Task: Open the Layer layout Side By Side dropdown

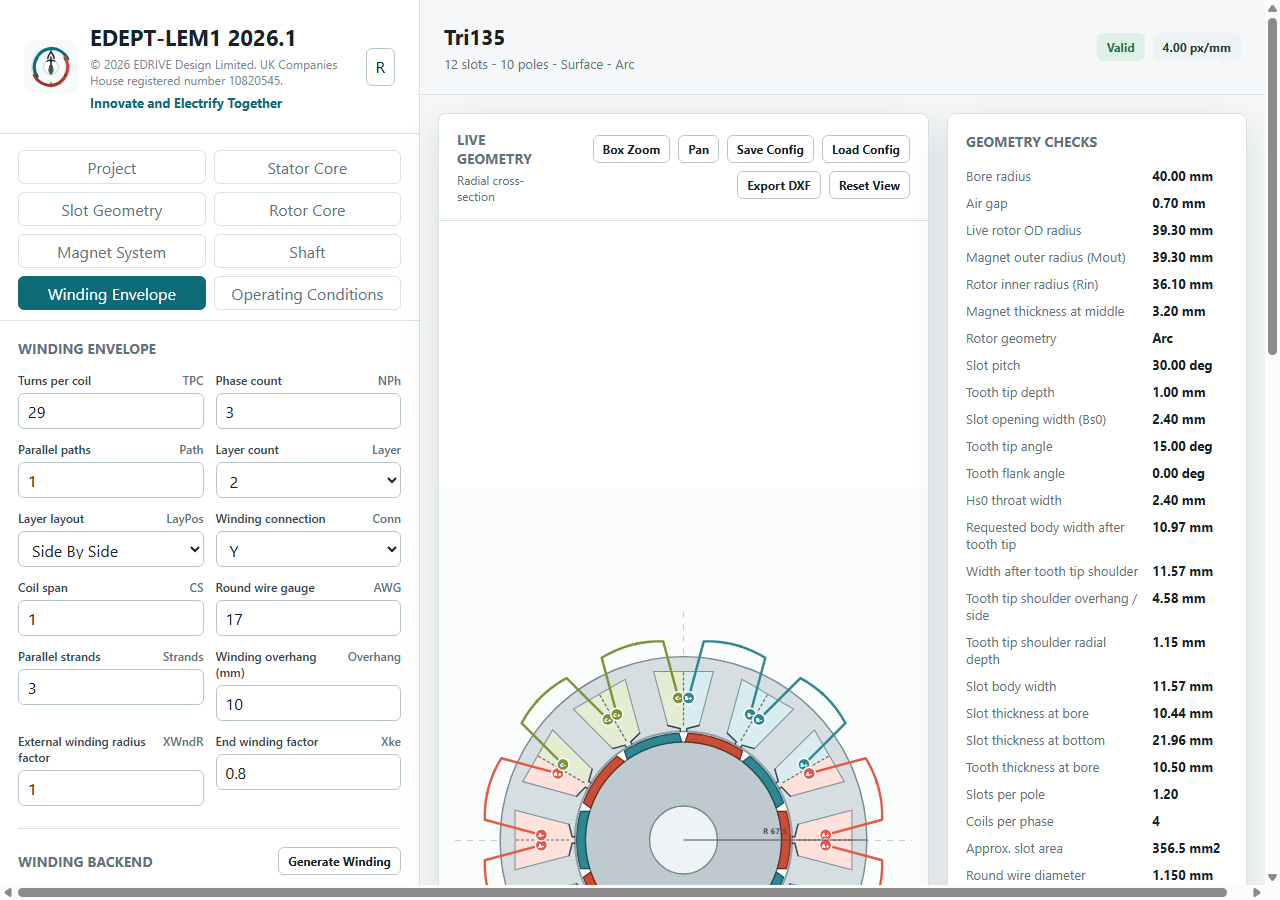Action: pyautogui.click(x=111, y=550)
